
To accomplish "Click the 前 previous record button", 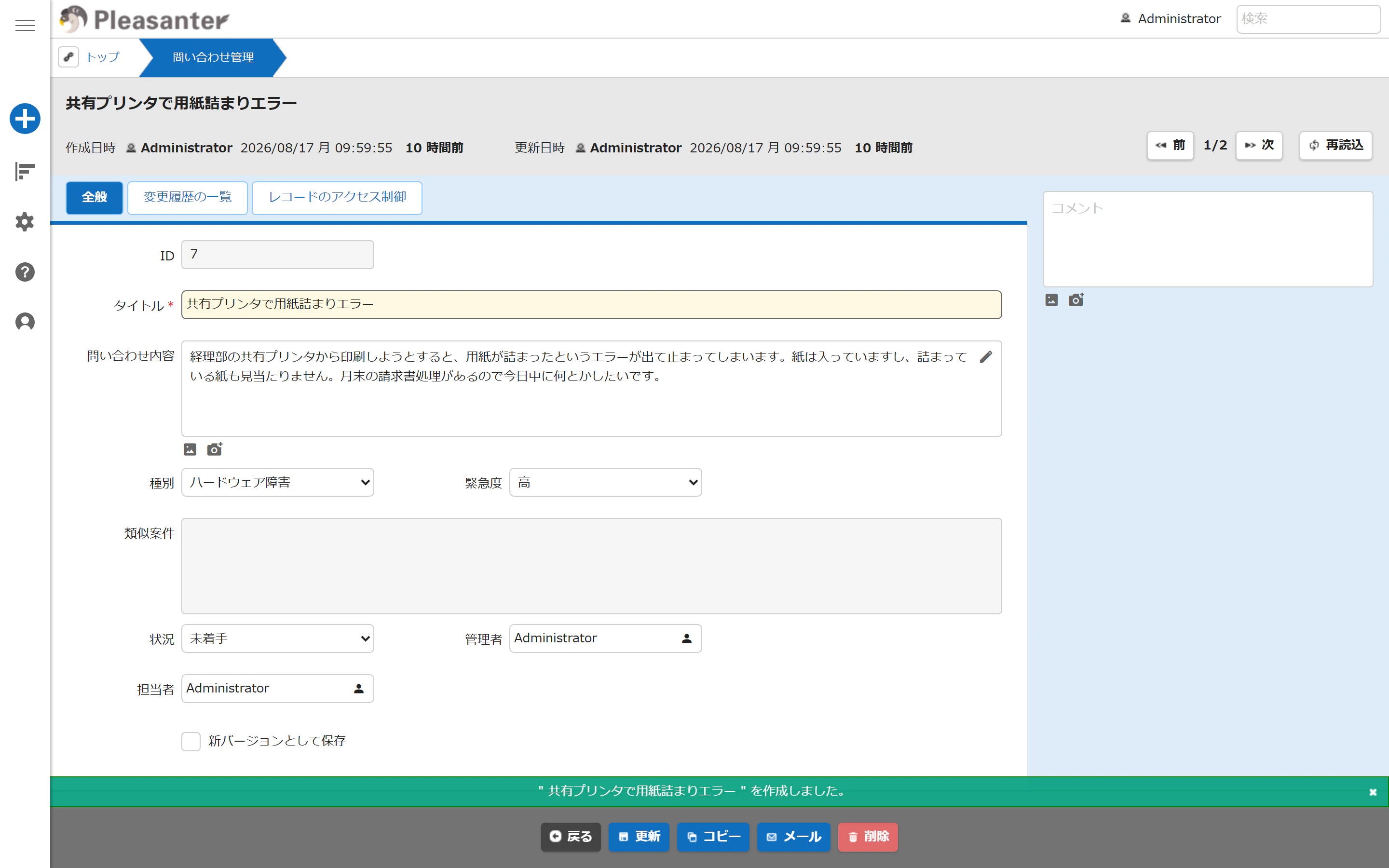I will click(x=1170, y=145).
